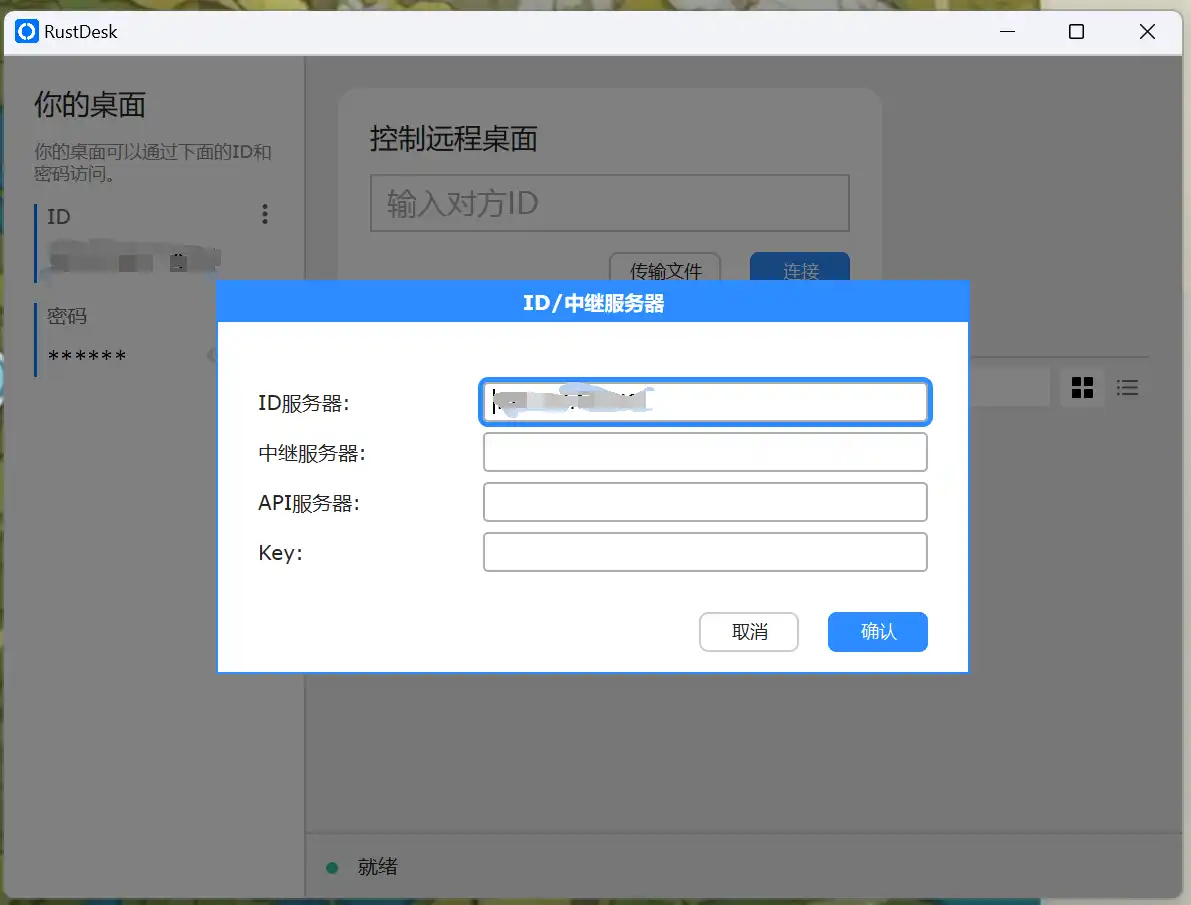Viewport: 1191px width, 905px height.
Task: Click the green ready status indicator
Action: [x=330, y=867]
